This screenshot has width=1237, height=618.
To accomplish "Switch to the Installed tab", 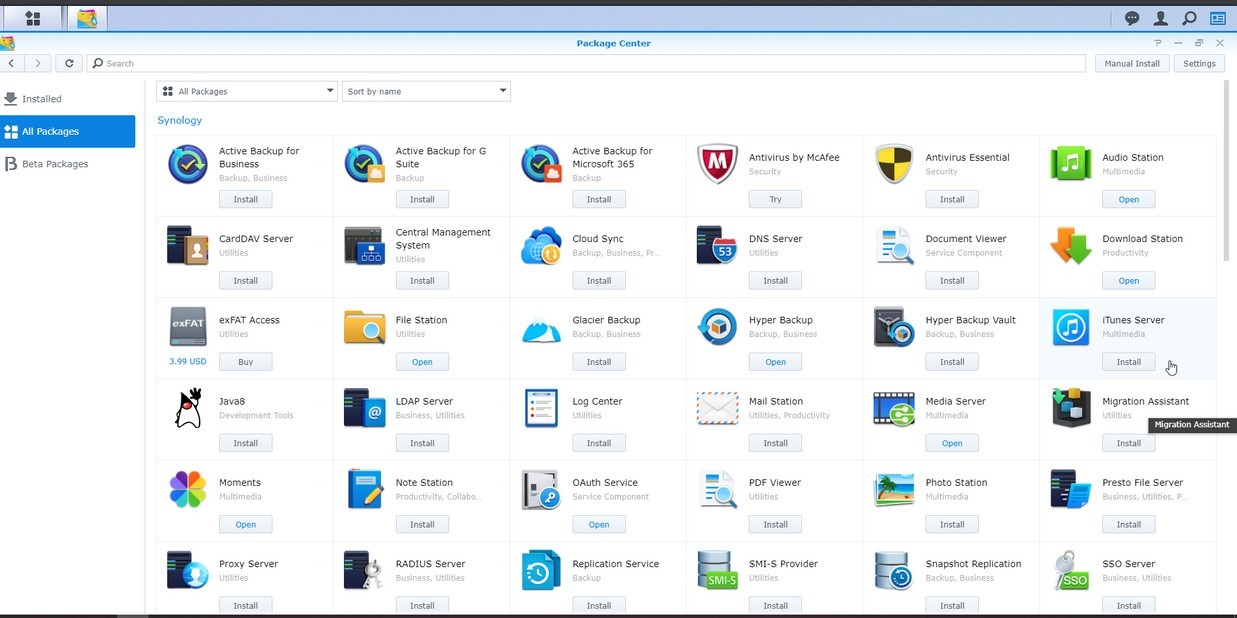I will 42,99.
